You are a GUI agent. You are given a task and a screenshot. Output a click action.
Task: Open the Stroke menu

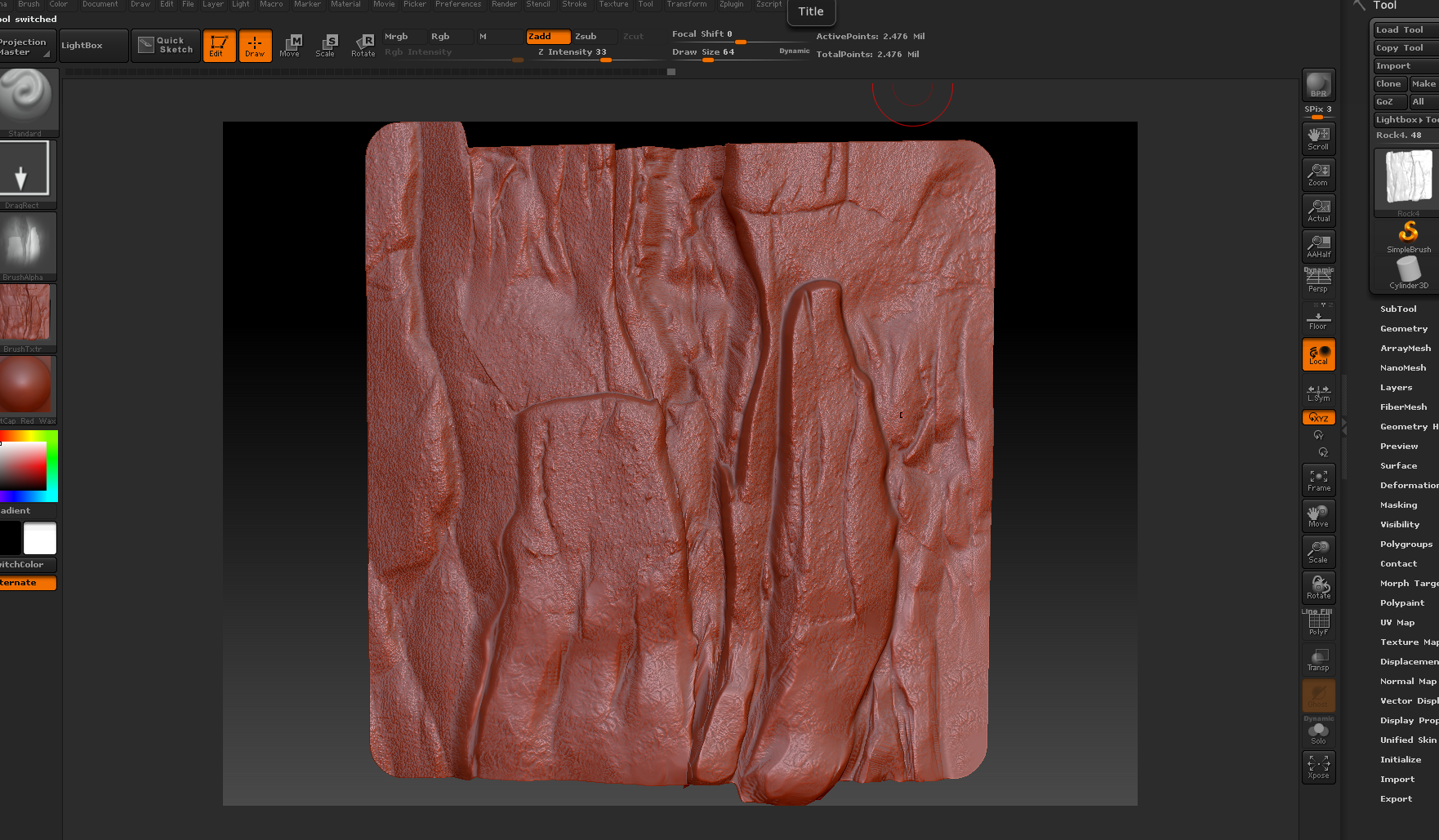click(x=574, y=4)
